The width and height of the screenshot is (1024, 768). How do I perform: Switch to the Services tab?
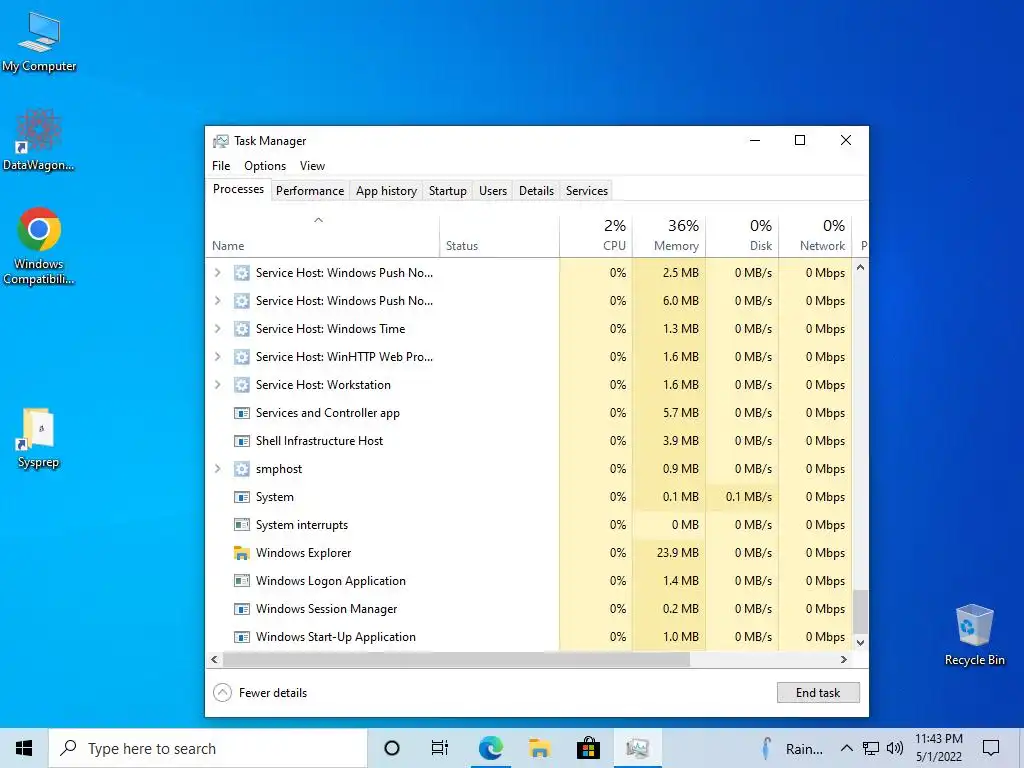click(586, 191)
